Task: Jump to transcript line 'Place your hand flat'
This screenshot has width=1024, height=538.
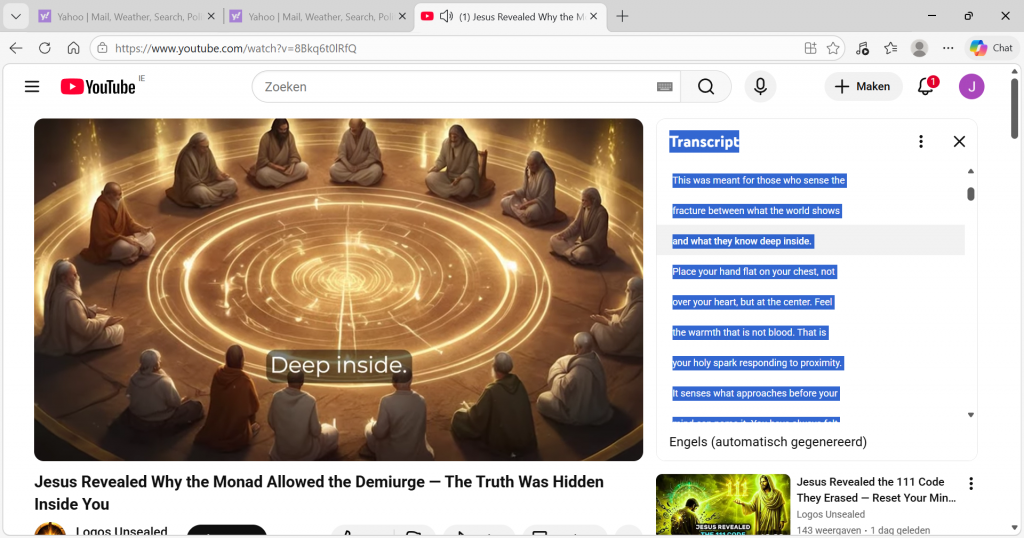Action: (754, 272)
